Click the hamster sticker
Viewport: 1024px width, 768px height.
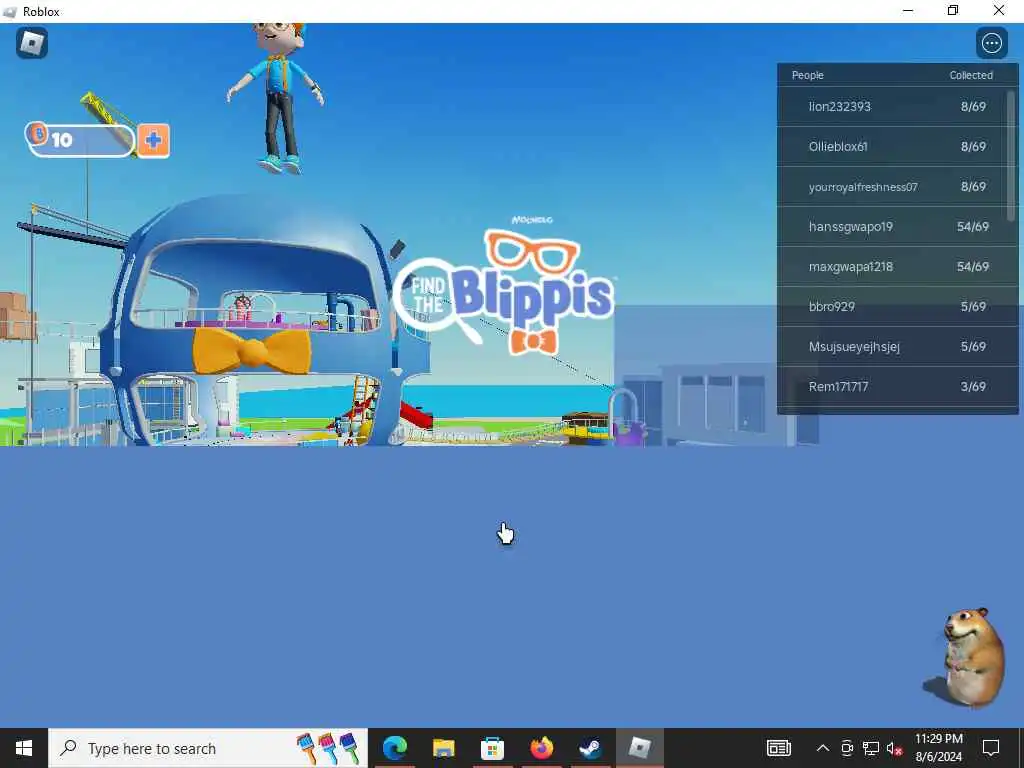[966, 656]
